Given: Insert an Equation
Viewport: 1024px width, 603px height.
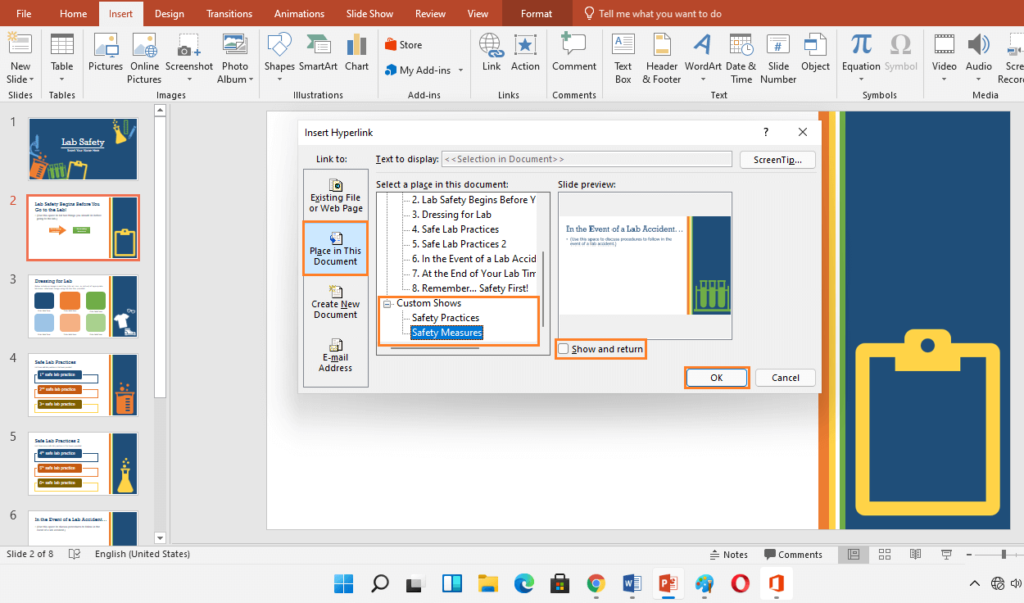Looking at the screenshot, I should 861,52.
